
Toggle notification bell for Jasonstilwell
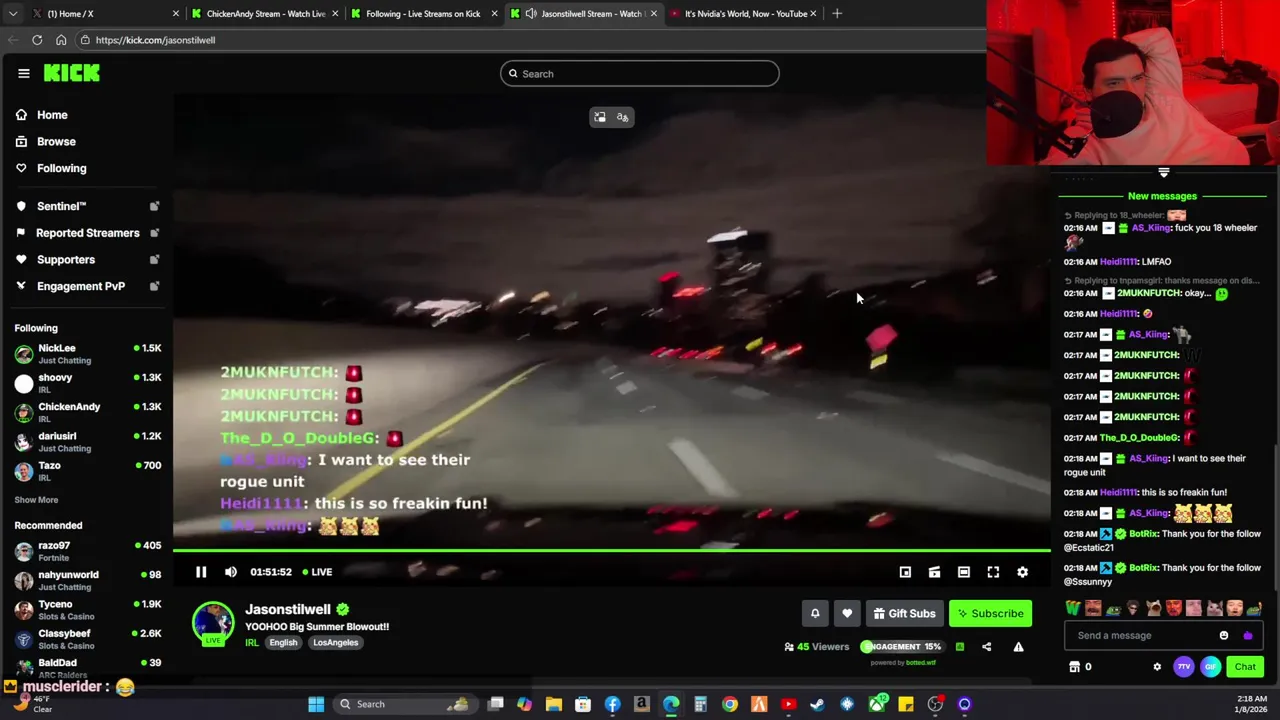pyautogui.click(x=815, y=614)
